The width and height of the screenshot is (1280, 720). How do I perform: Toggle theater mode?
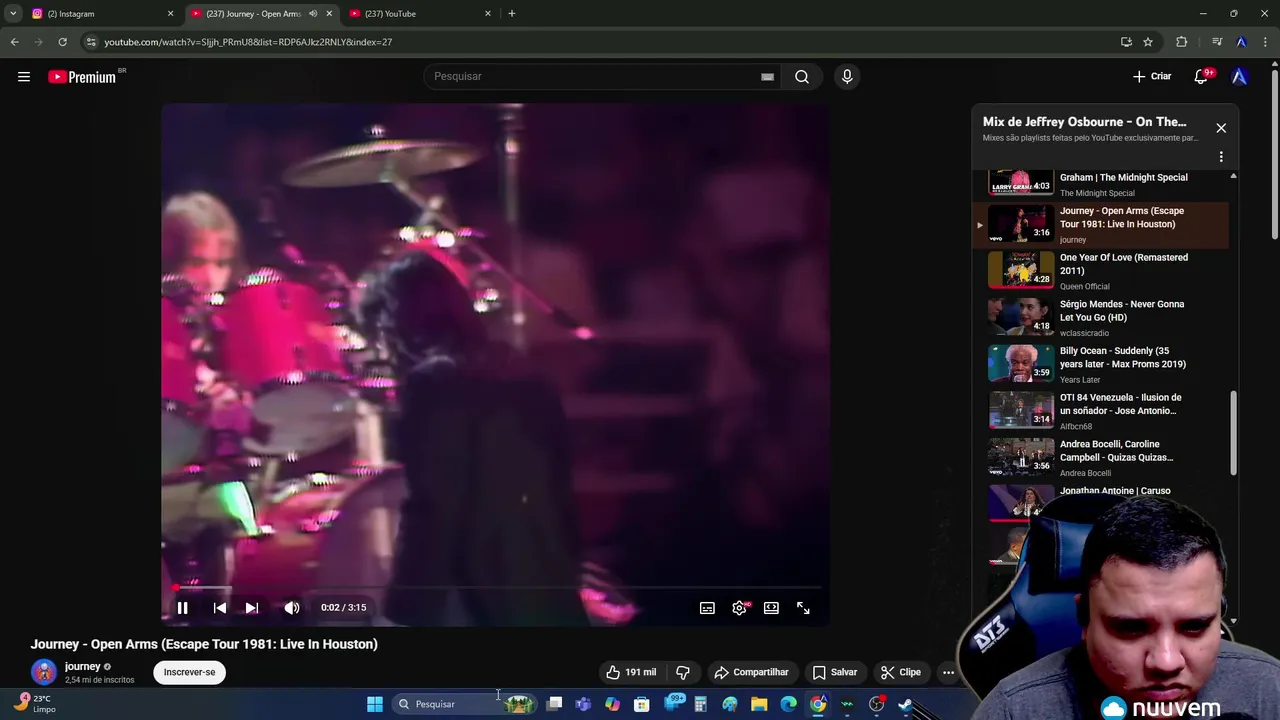tap(771, 608)
